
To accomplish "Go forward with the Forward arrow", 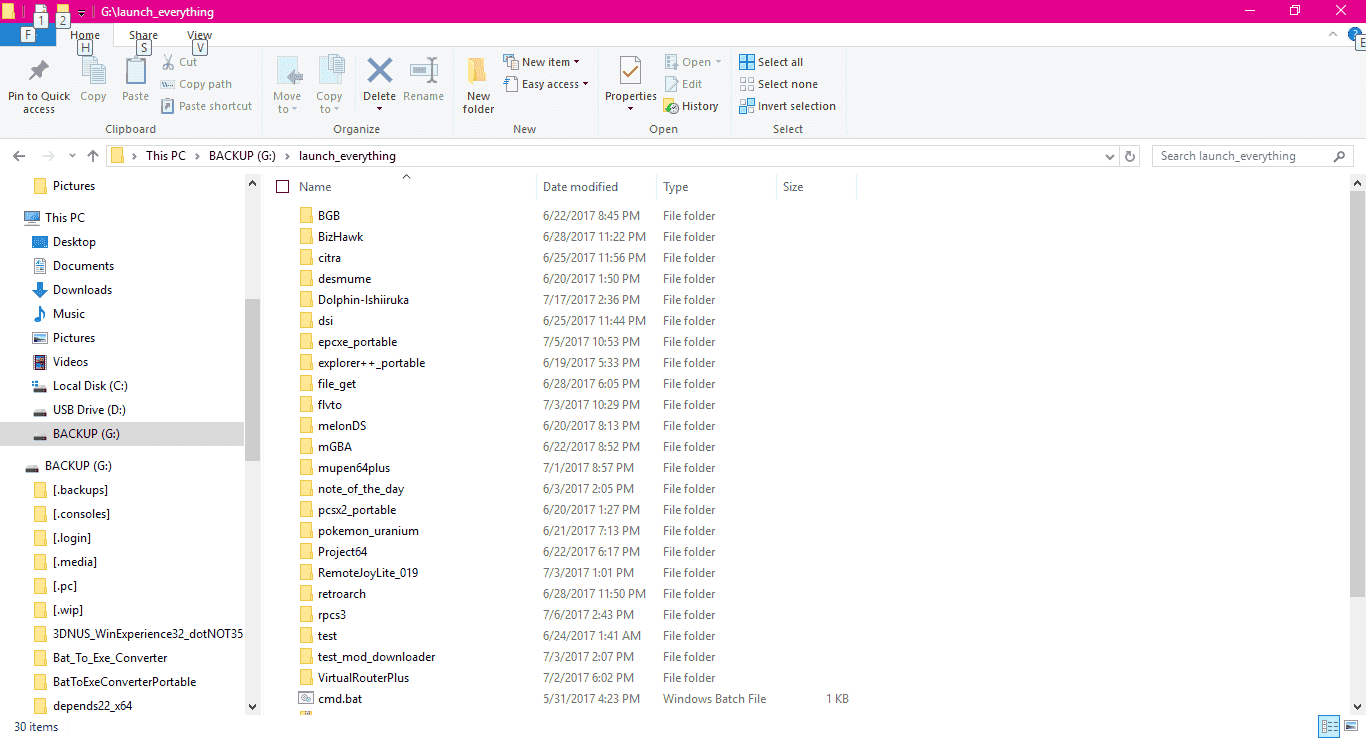I will tap(48, 156).
